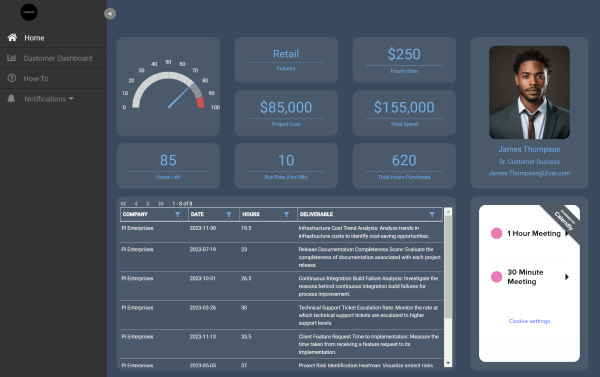Click the 2023-07-19 date cell

[x=203, y=250]
